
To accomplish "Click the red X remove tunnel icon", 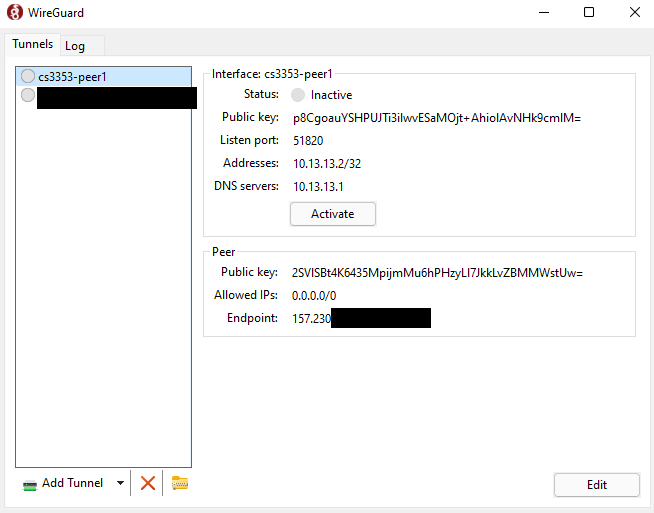I will tap(148, 483).
